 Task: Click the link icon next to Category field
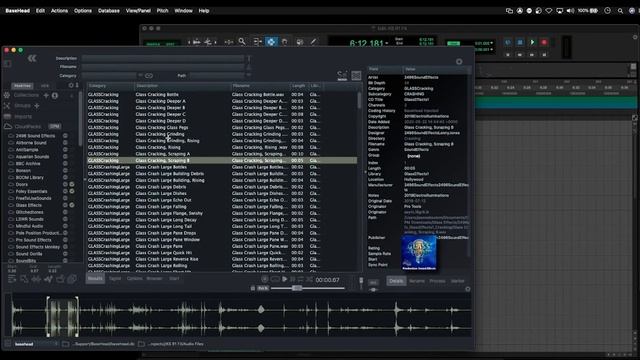point(149,76)
